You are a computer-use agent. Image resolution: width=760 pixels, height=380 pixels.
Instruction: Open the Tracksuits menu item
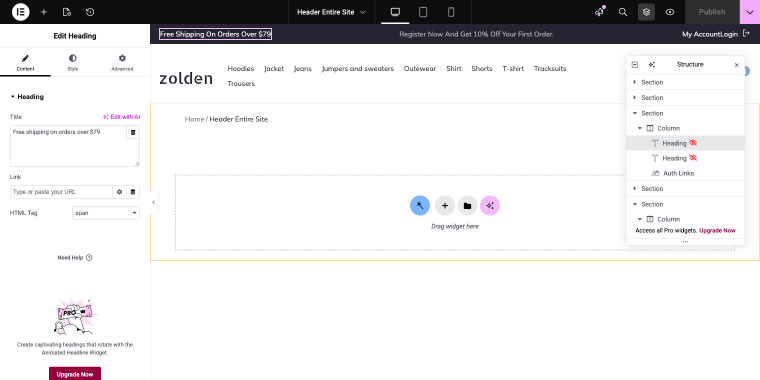pyautogui.click(x=550, y=69)
